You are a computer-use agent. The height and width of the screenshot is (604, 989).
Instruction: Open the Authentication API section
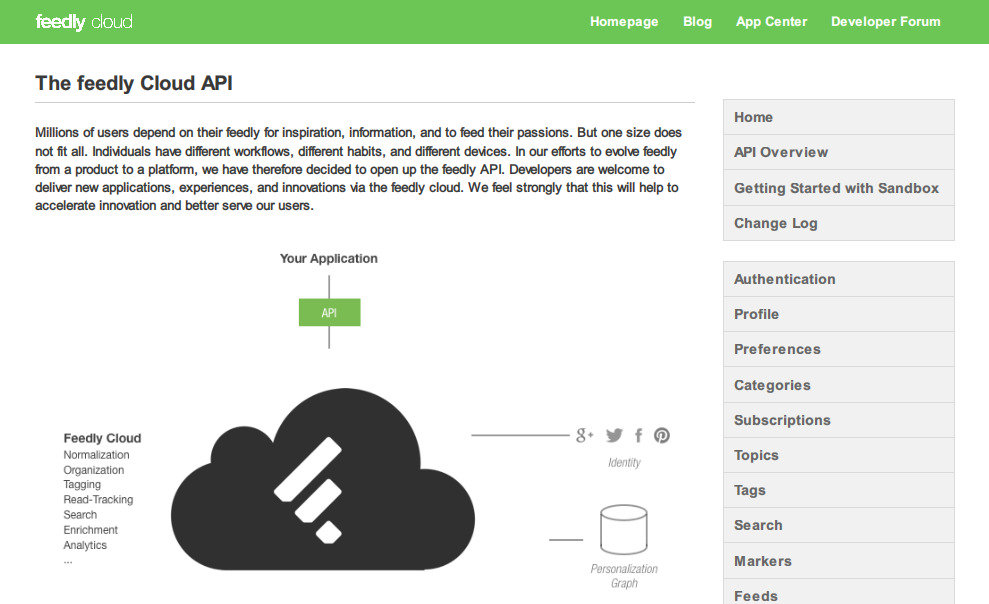pos(784,279)
